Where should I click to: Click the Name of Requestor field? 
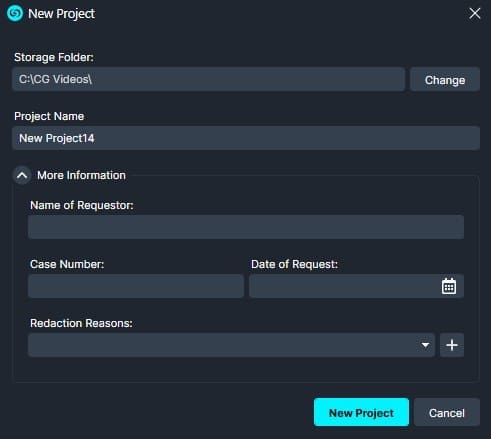[246, 227]
